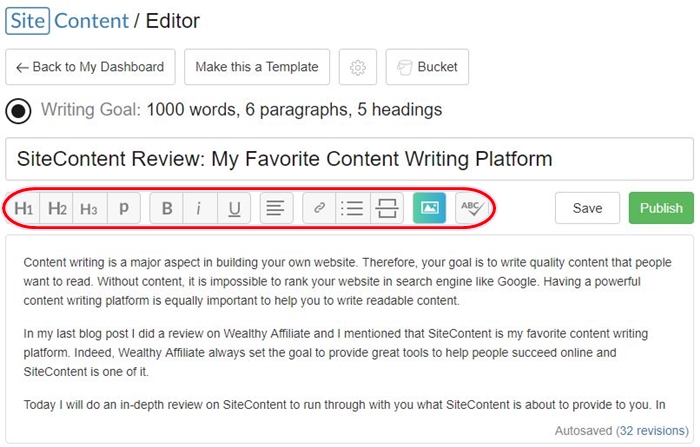700x447 pixels.
Task: Open the 32 revisions link
Action: point(652,430)
